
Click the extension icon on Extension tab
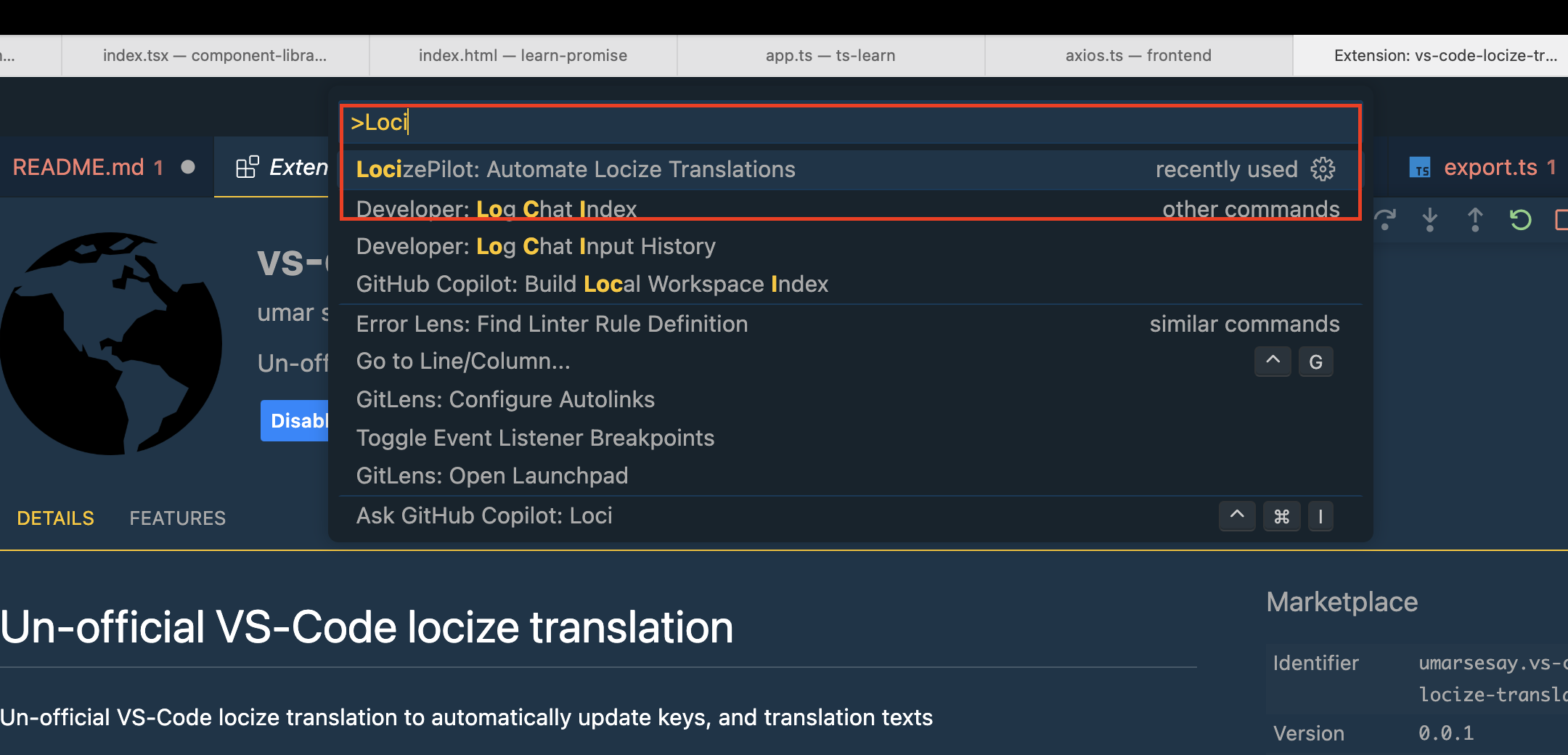pos(248,167)
